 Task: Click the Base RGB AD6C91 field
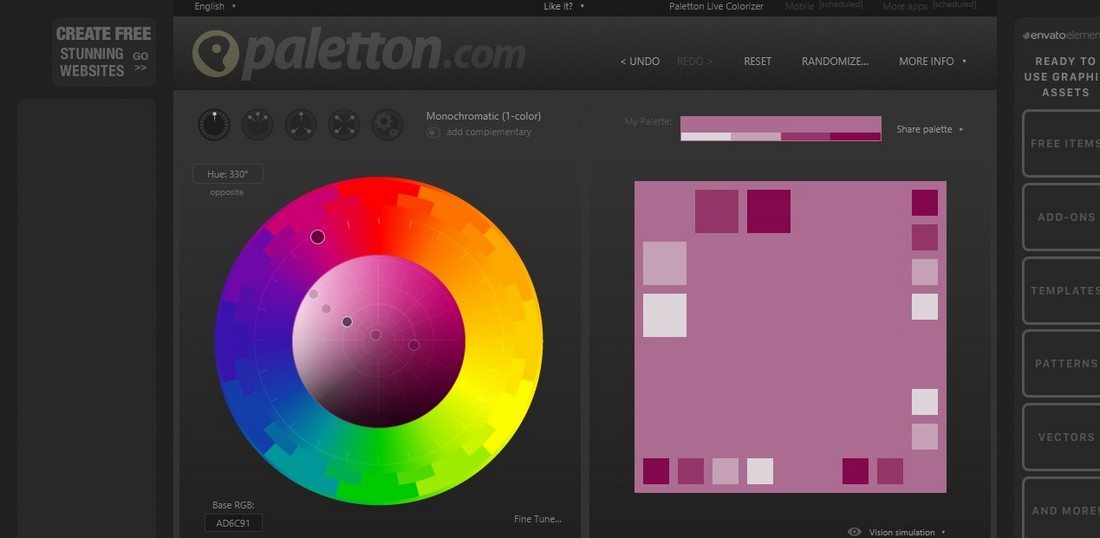coord(234,523)
